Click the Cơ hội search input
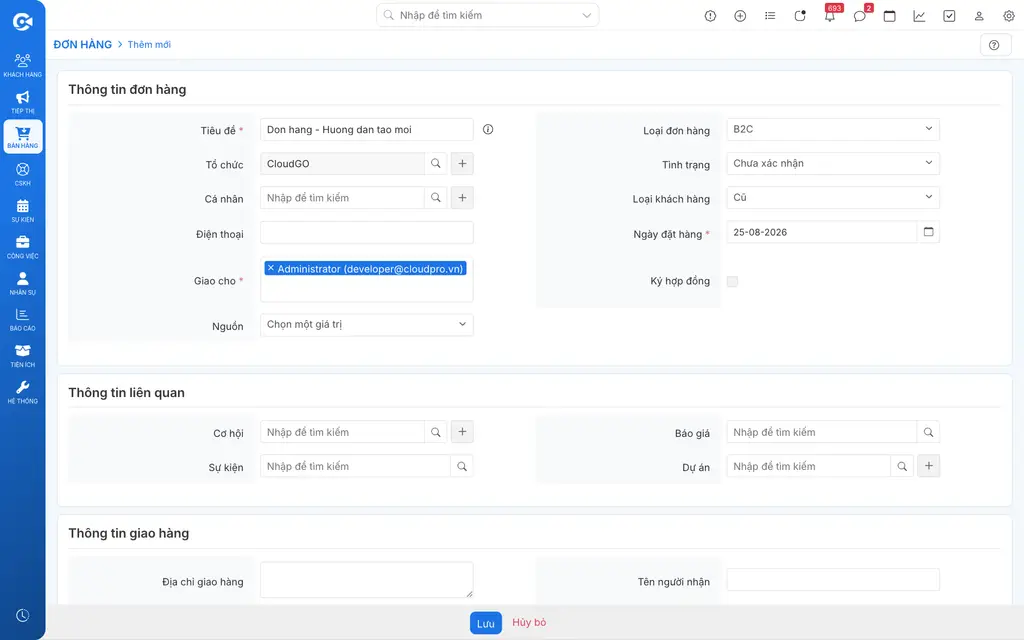The height and width of the screenshot is (640, 1024). click(342, 432)
